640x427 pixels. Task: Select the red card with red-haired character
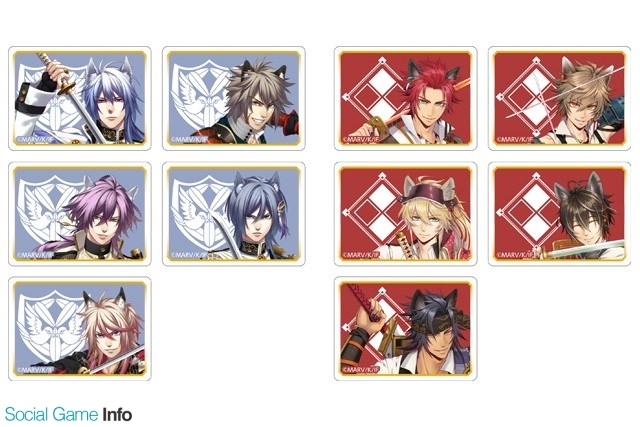point(405,98)
